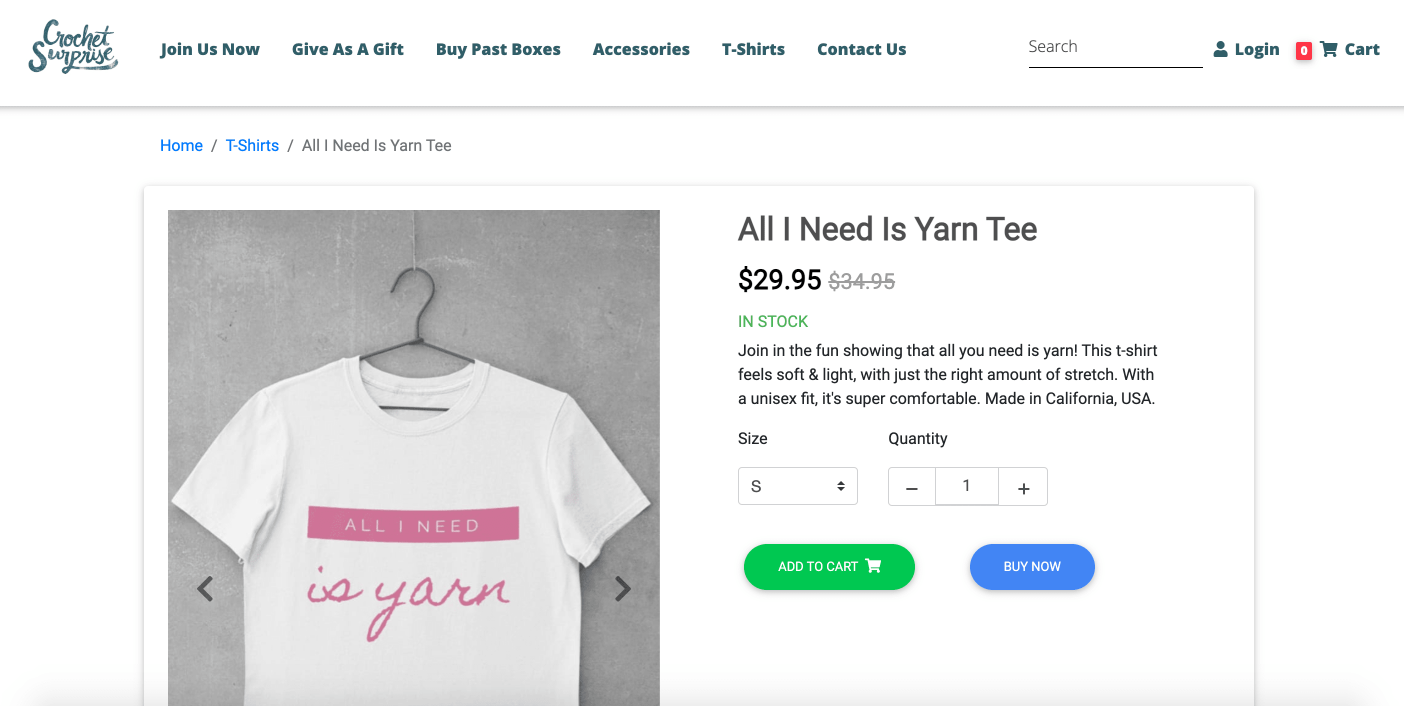Screen dimensions: 1404x706
Task: Click the Home breadcrumb link
Action: click(181, 146)
